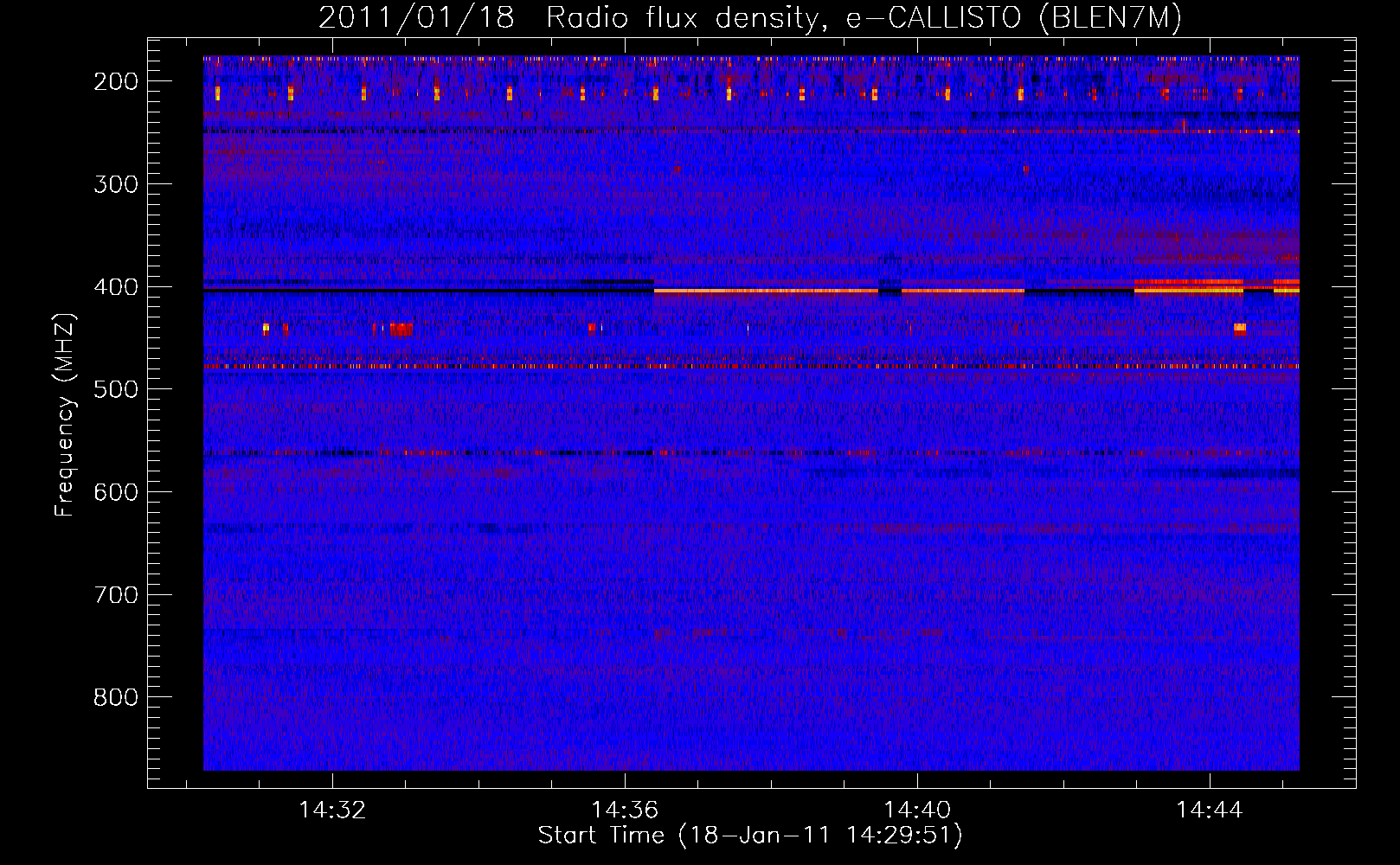Click the 700 frequency tick label
Screen dimensions: 1400x865
pos(115,595)
